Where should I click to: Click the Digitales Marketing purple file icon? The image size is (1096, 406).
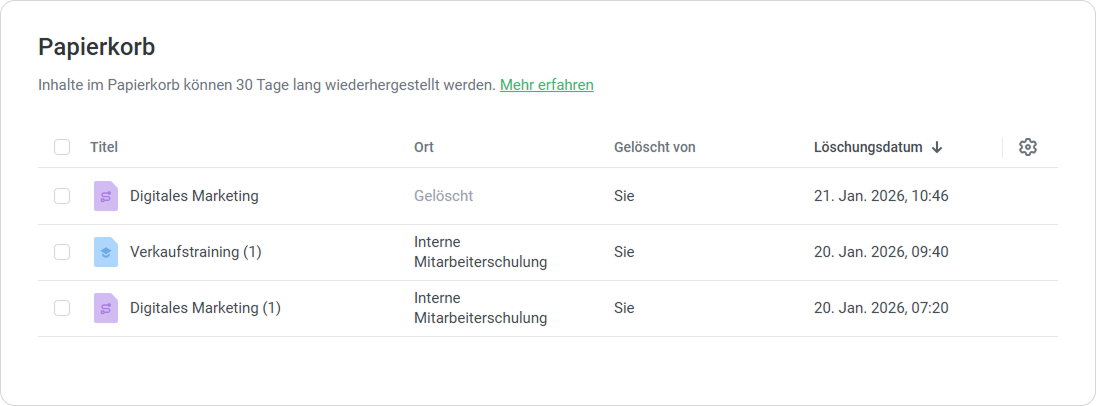[x=106, y=196]
